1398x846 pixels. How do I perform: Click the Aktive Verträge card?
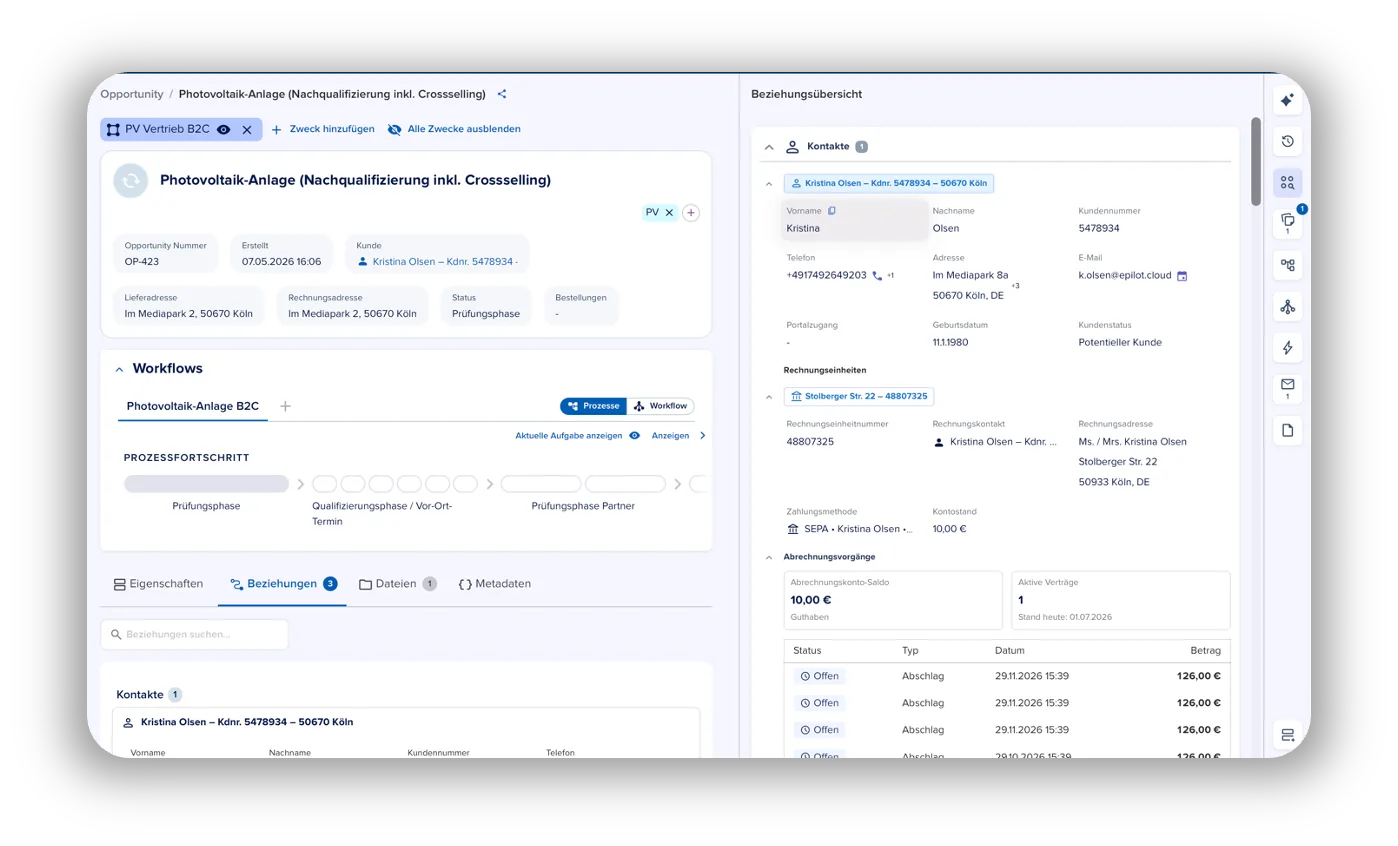tap(1120, 600)
